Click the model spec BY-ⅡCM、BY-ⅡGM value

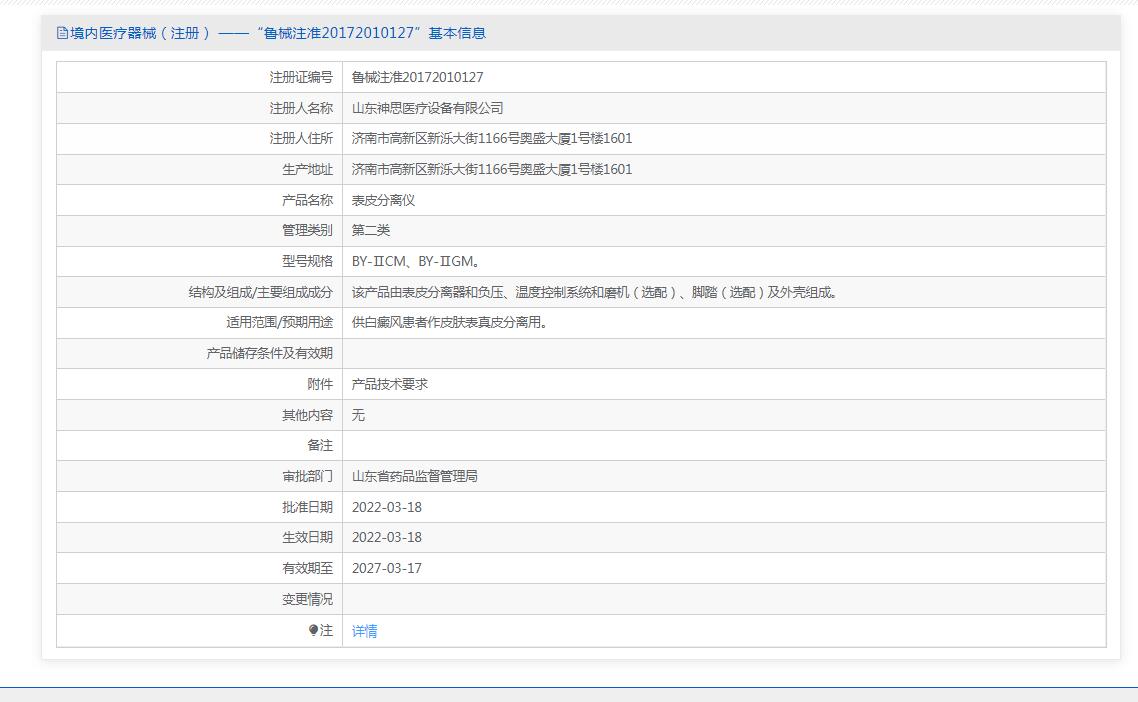pyautogui.click(x=416, y=261)
